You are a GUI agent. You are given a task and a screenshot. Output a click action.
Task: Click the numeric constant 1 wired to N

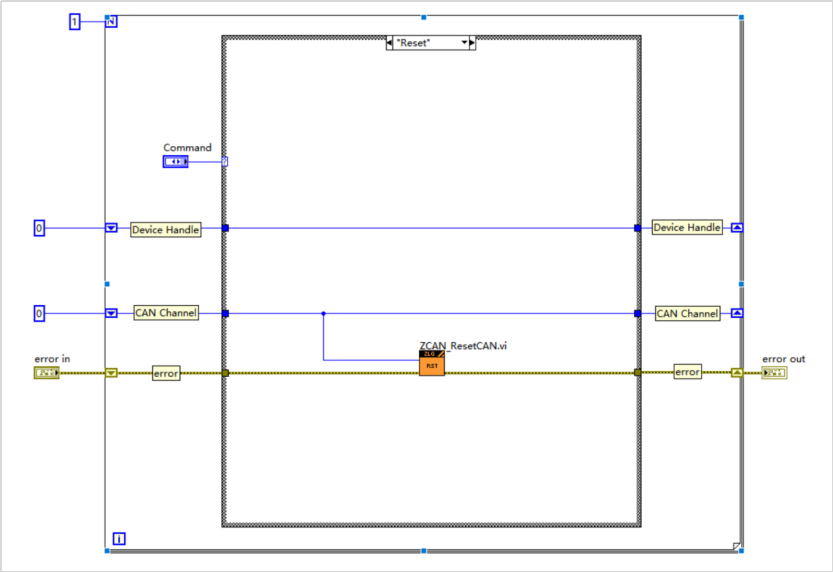click(x=75, y=22)
